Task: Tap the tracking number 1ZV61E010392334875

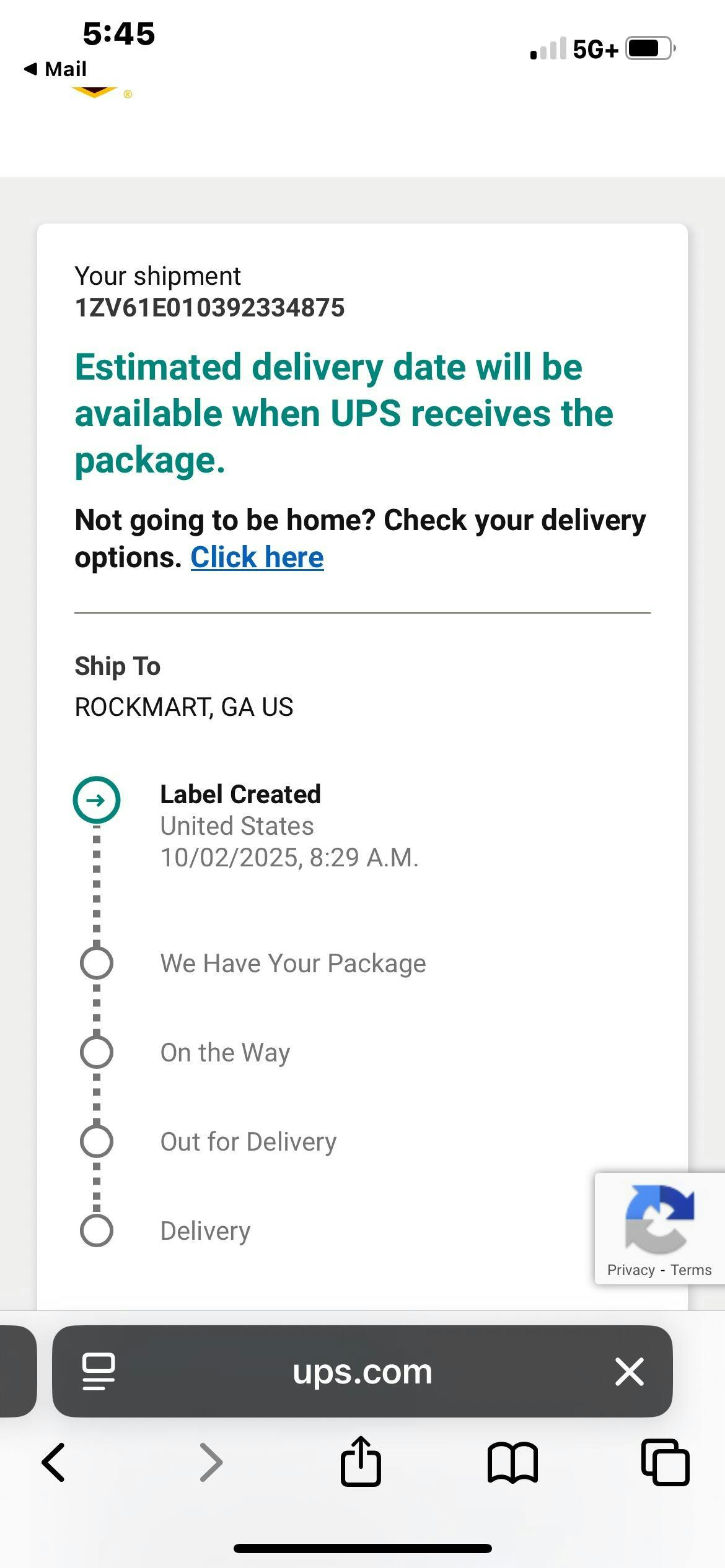Action: [x=209, y=308]
